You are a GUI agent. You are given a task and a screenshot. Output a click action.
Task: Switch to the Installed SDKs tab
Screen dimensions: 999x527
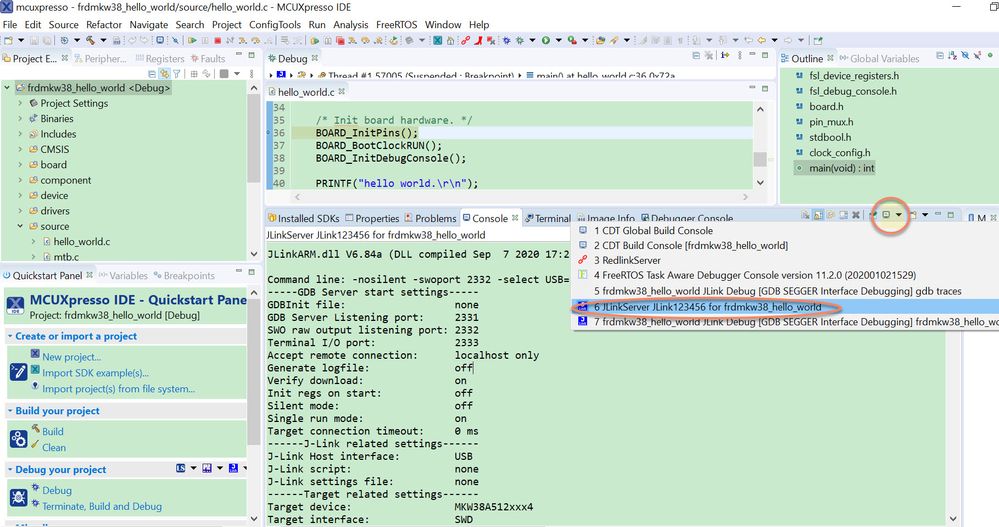(x=304, y=218)
